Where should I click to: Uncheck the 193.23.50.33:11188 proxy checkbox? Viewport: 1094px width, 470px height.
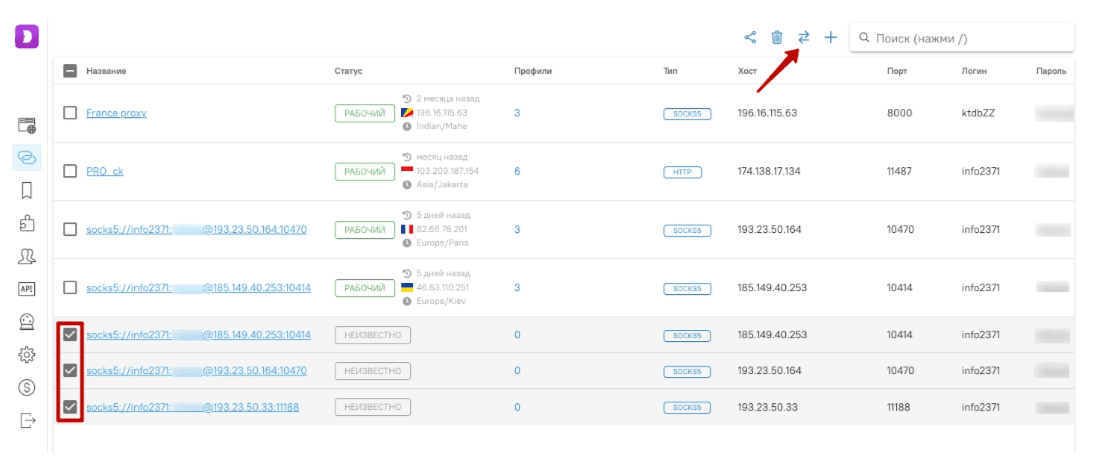tap(70, 407)
